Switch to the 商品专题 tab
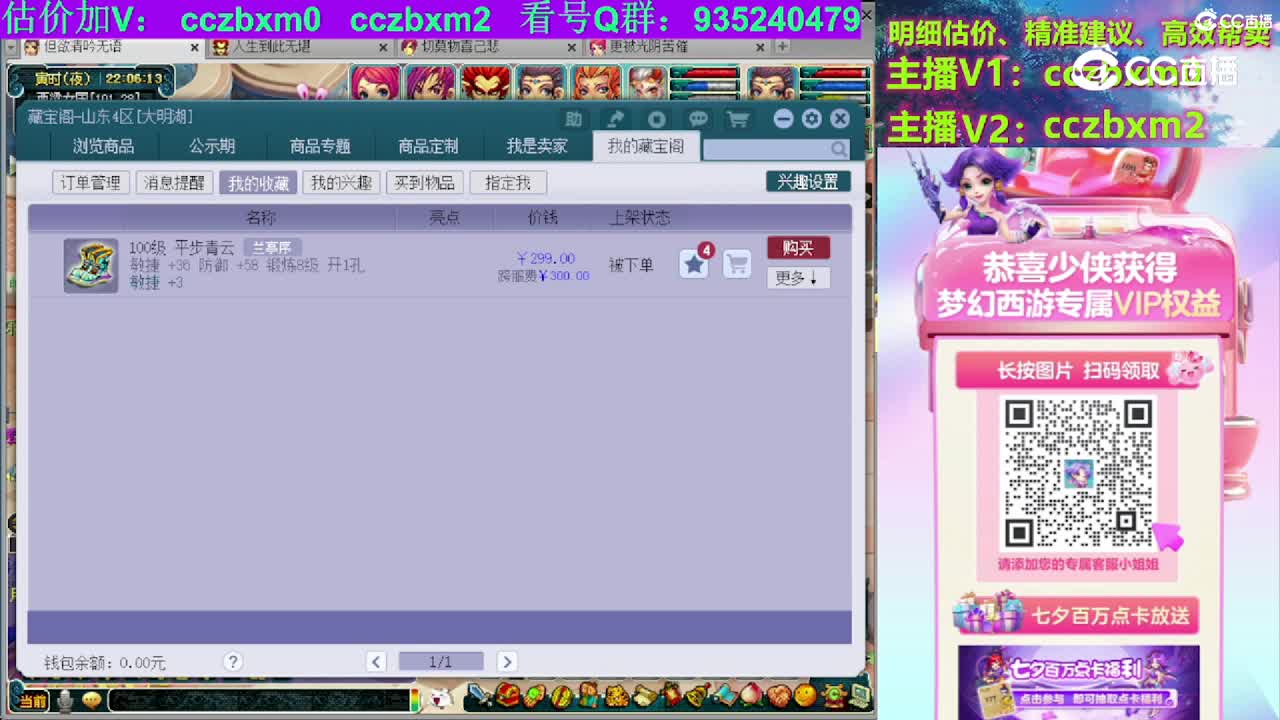The width and height of the screenshot is (1280, 720). [320, 146]
